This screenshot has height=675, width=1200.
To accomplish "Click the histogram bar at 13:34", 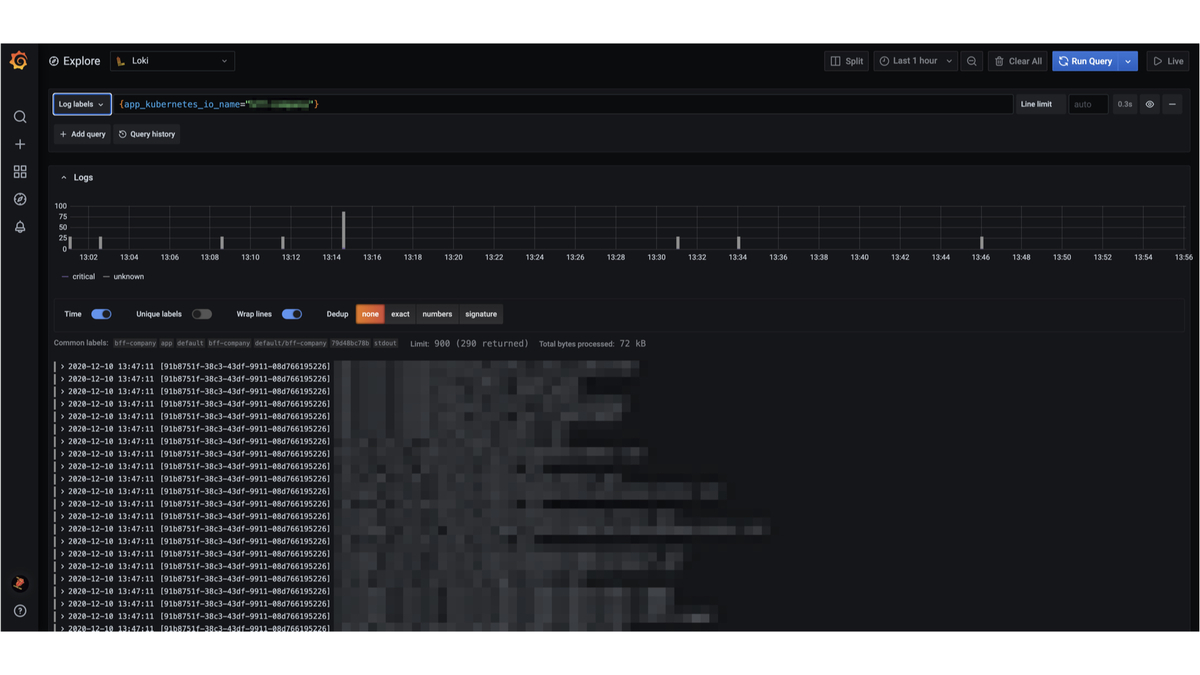I will pos(739,243).
